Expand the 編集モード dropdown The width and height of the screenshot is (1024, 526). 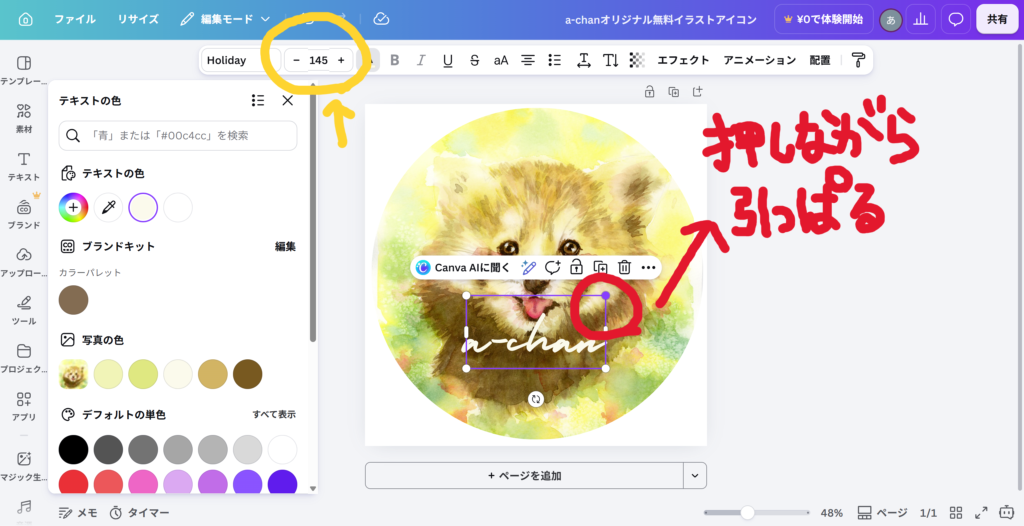[225, 20]
